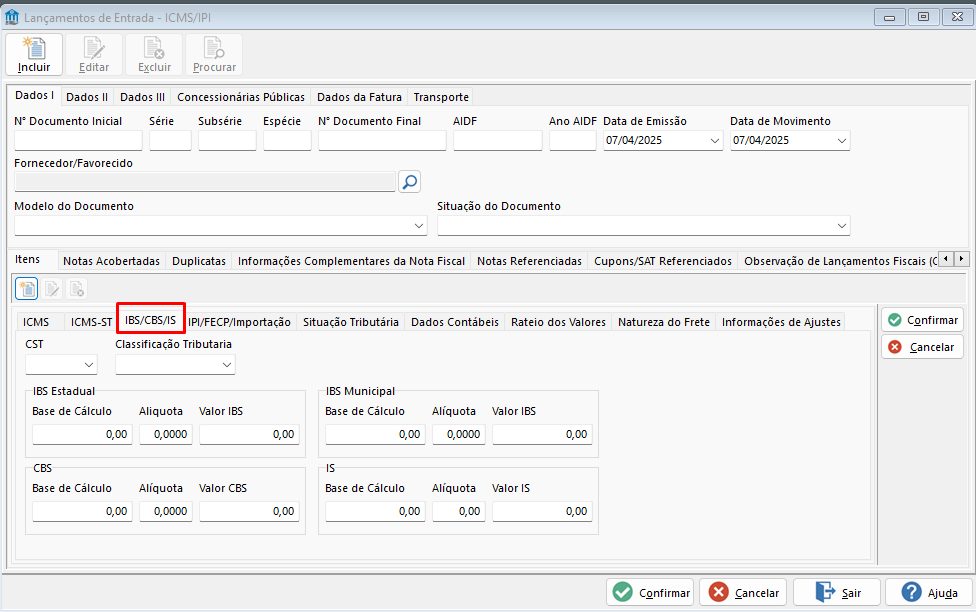Click the side panel Cancelar button
976x612 pixels.
coord(922,347)
